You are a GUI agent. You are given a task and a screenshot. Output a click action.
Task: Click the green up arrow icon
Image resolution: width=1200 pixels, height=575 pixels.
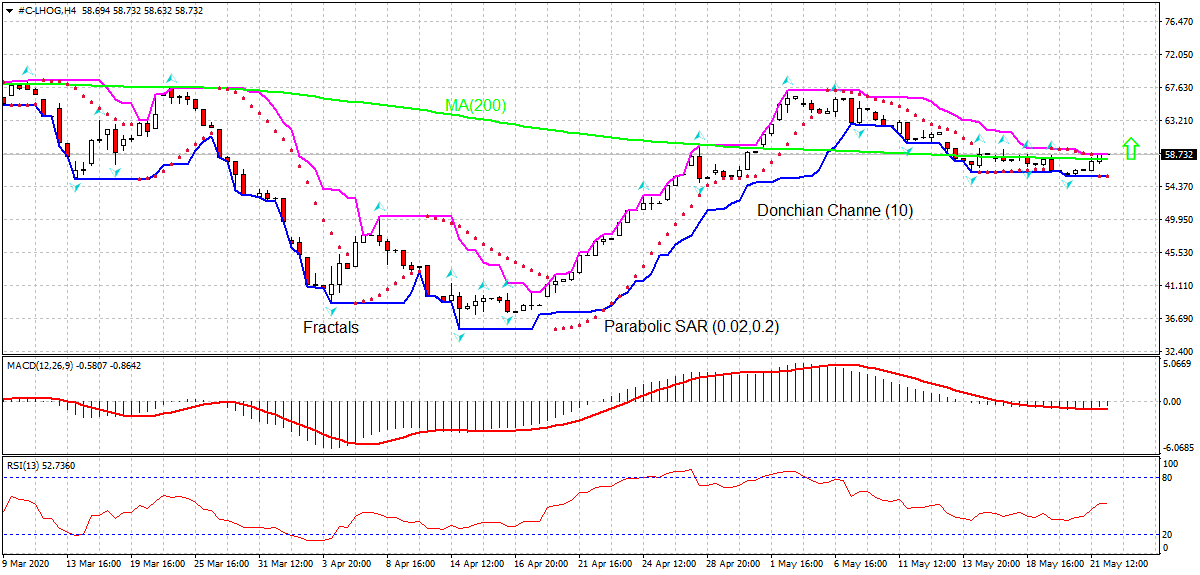click(1131, 149)
